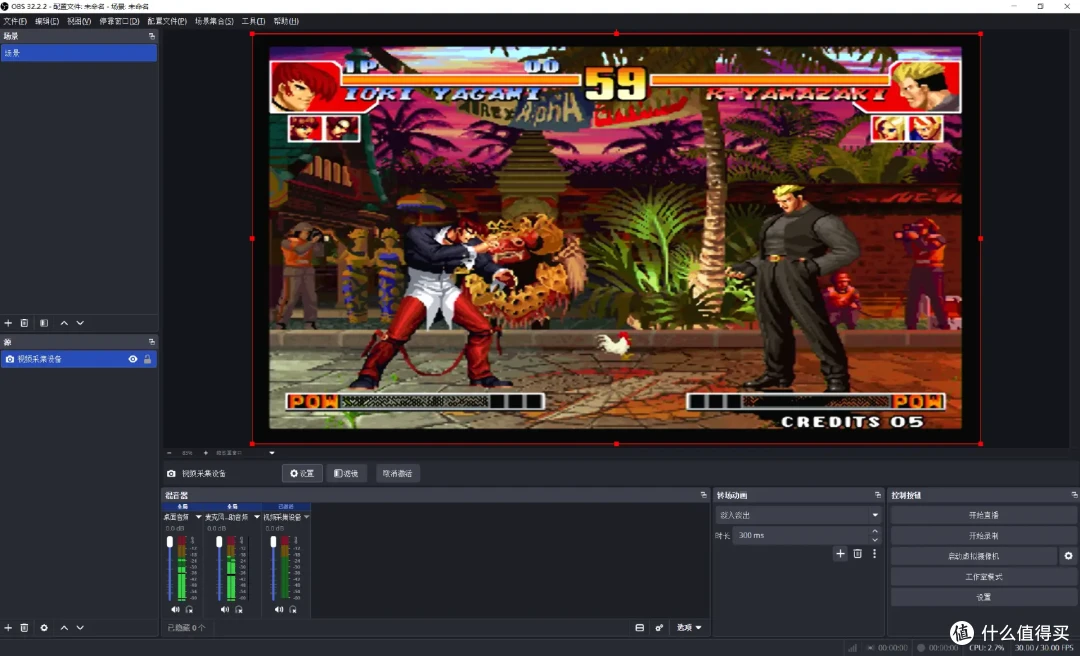Open the 编辑(E) menu
This screenshot has height=656, width=1080.
pos(47,21)
